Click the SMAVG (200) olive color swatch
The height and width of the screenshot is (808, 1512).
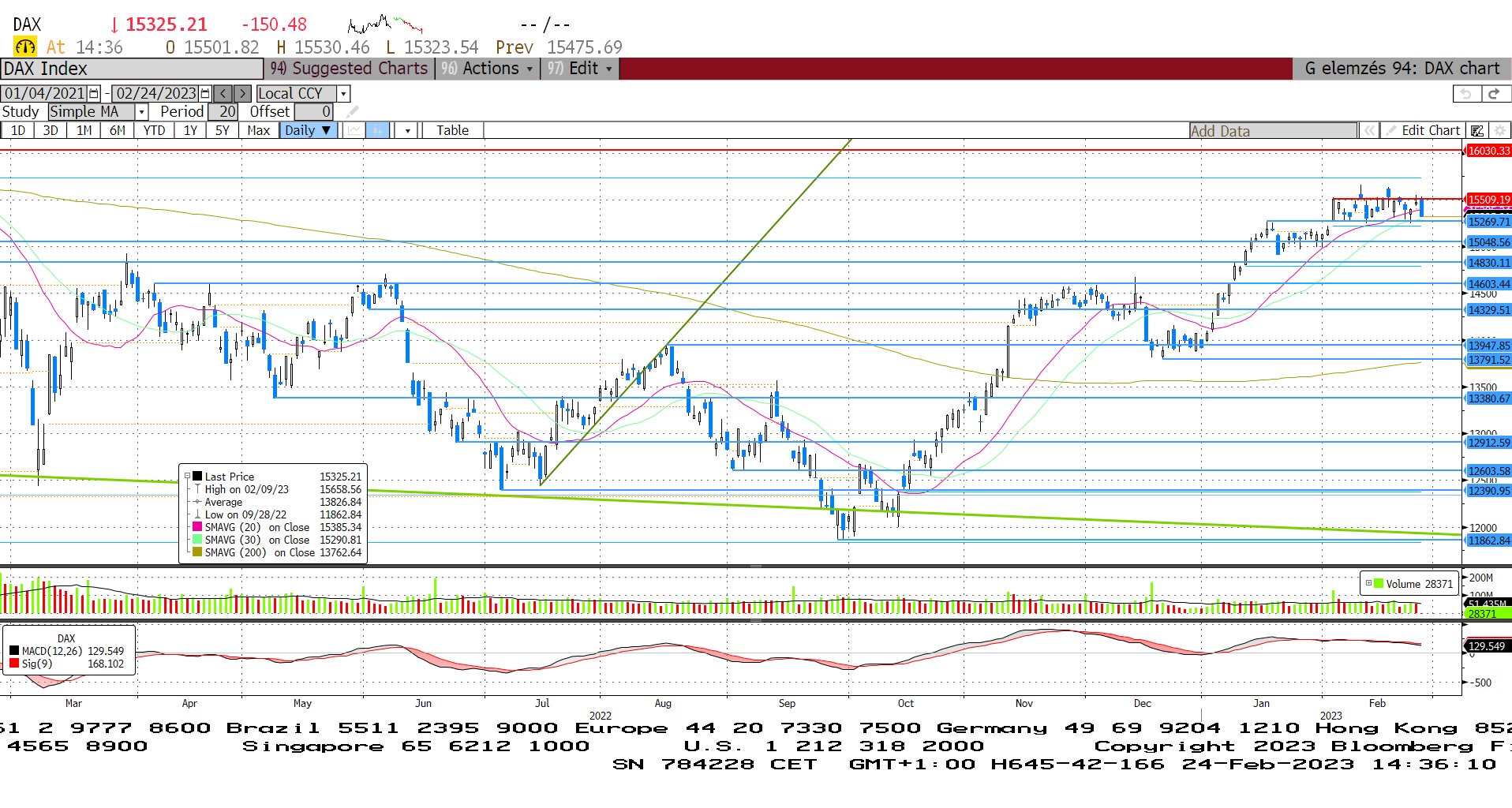197,552
